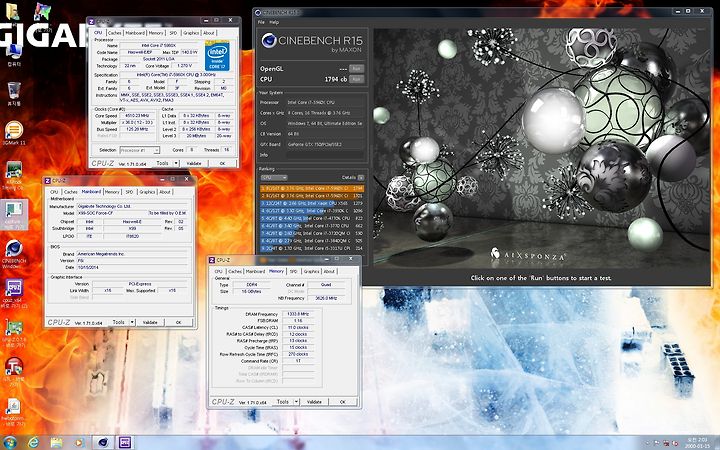Viewport: 720px width, 450px height.
Task: Select the top ranking entry scoring 1794
Action: (312, 188)
